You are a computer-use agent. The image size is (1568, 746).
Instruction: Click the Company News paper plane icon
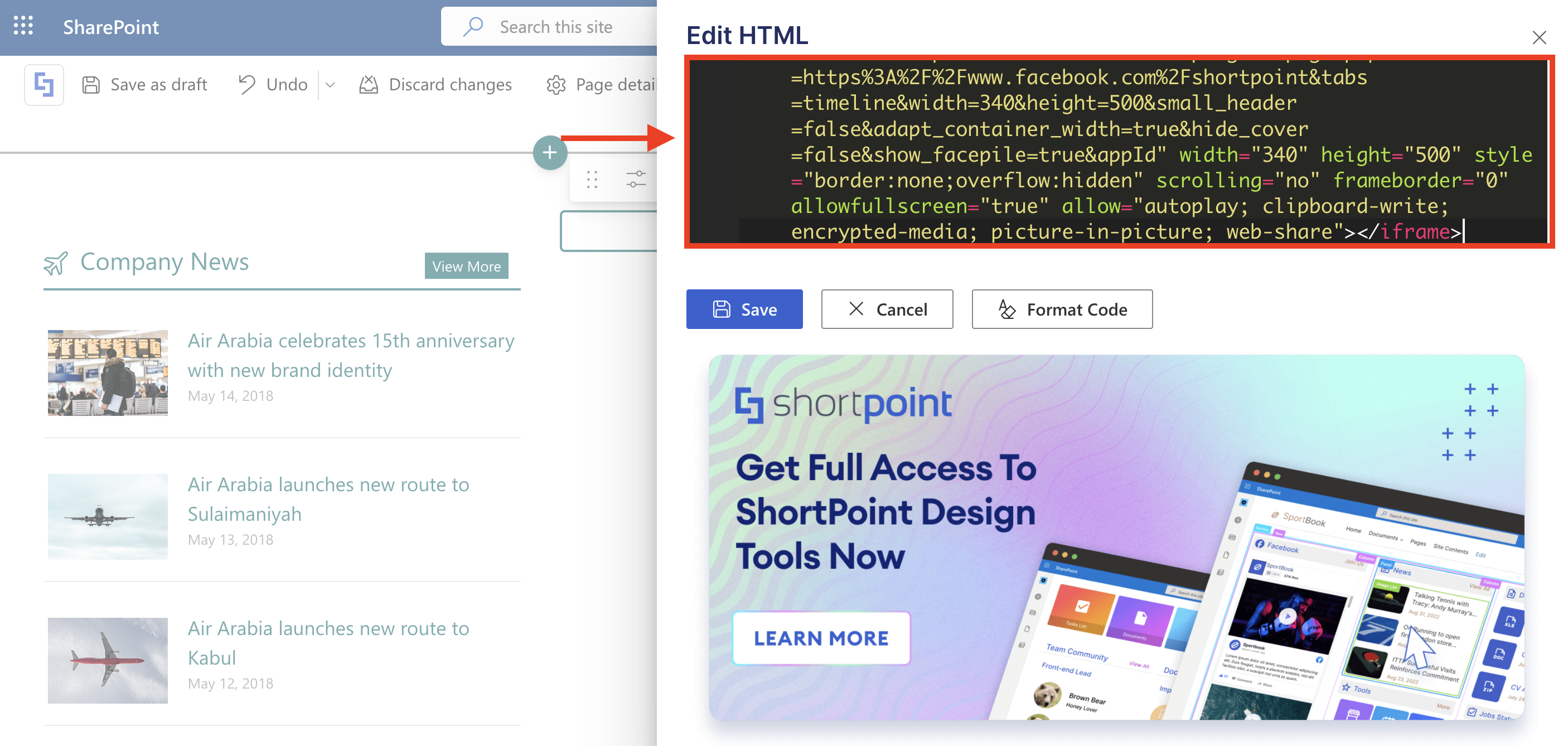(55, 263)
